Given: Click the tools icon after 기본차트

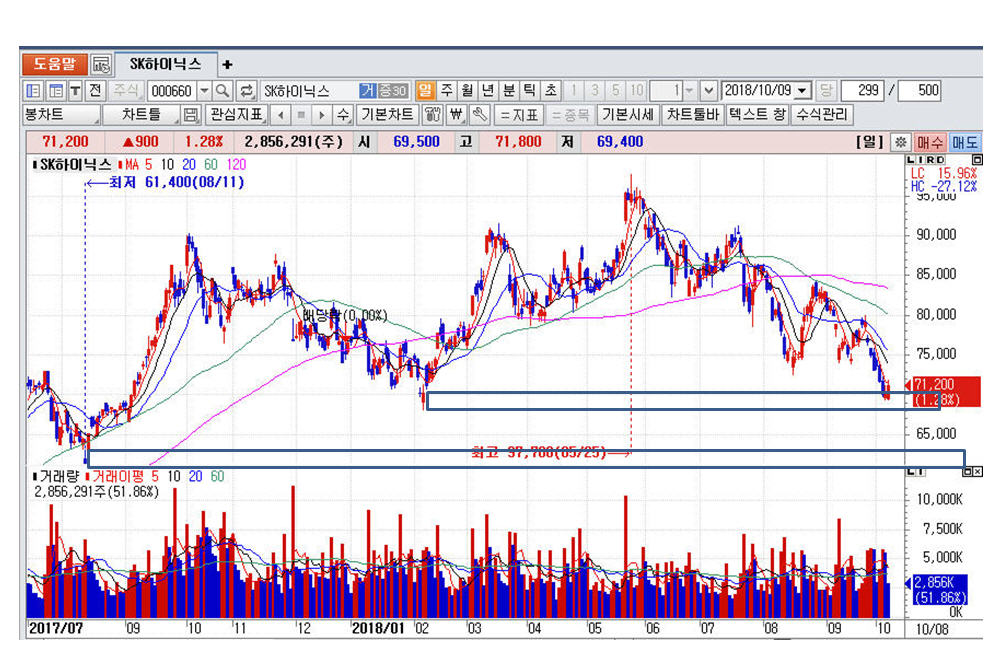Looking at the screenshot, I should click(x=433, y=114).
